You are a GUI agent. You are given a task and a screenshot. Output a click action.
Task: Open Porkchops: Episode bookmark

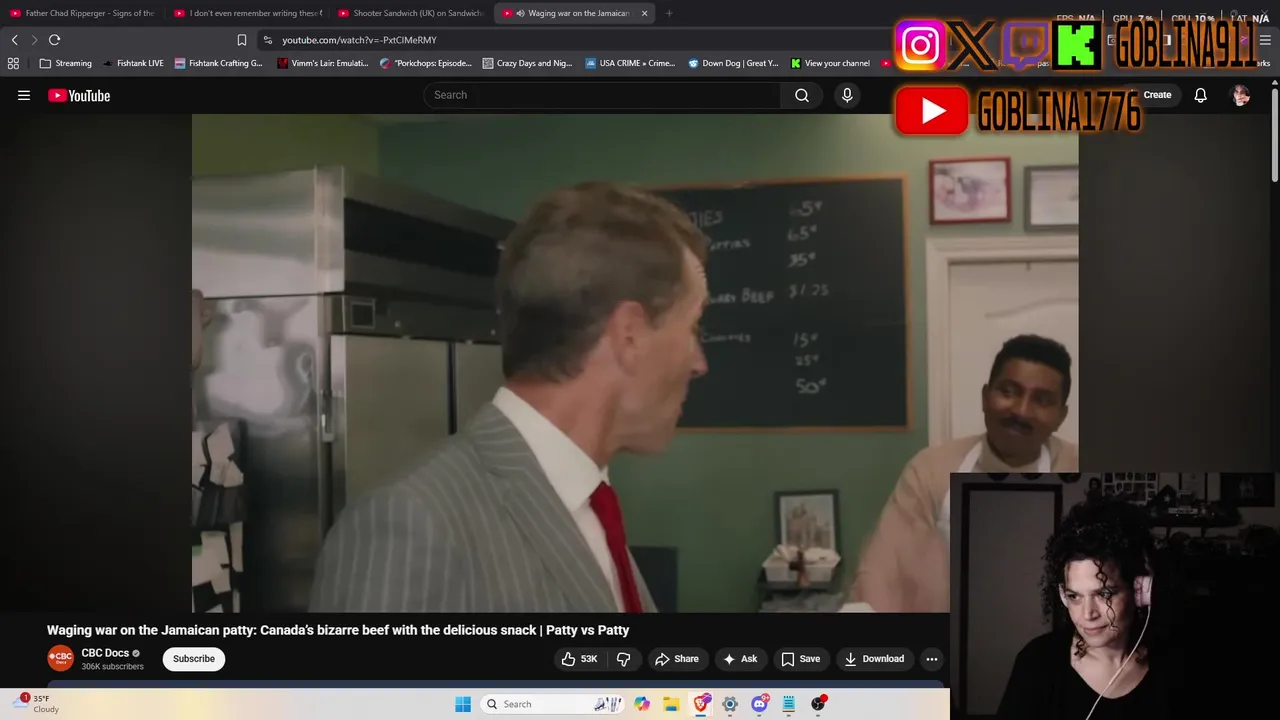click(426, 63)
